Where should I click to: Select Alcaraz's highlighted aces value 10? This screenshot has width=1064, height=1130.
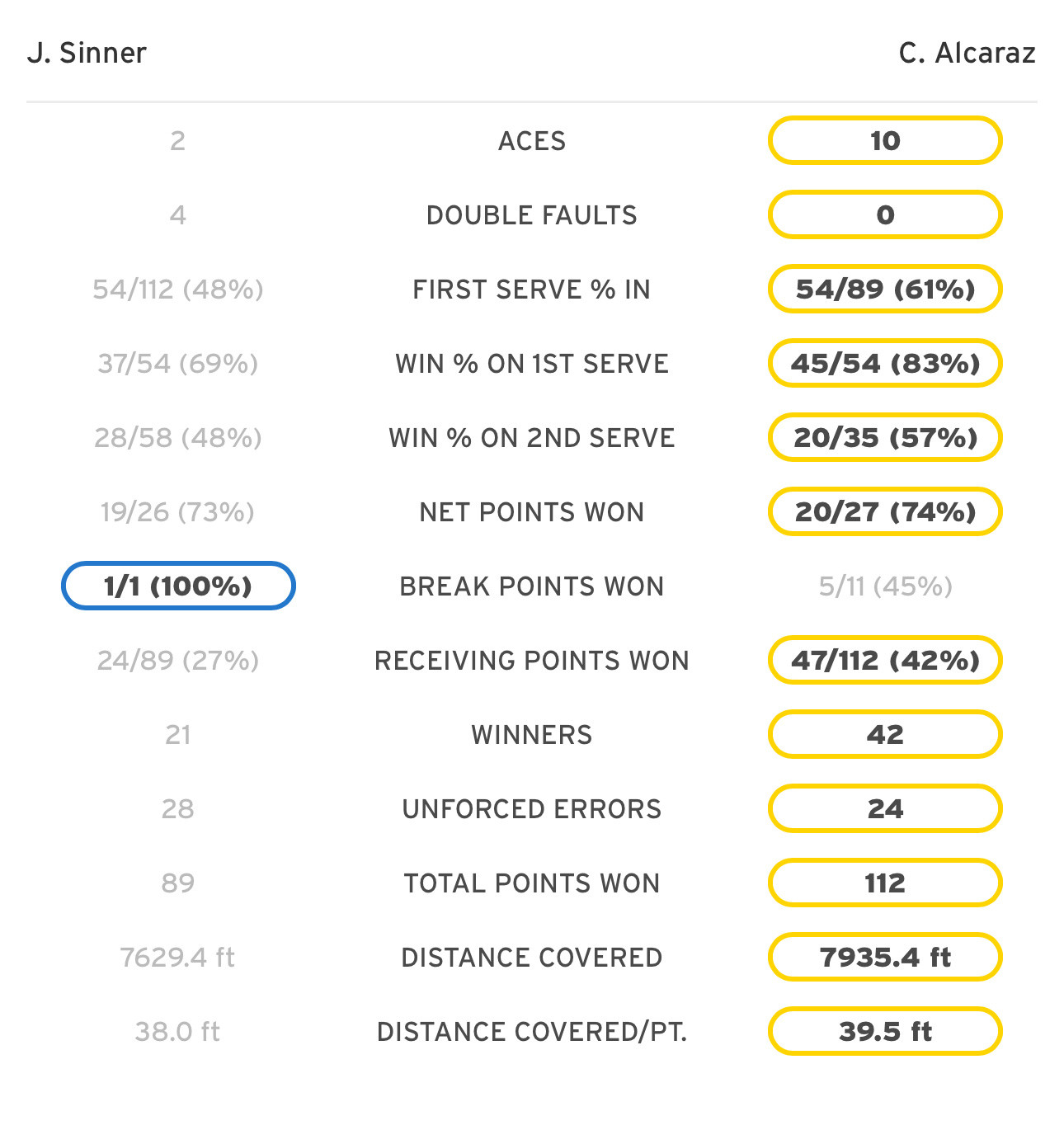pos(885,140)
